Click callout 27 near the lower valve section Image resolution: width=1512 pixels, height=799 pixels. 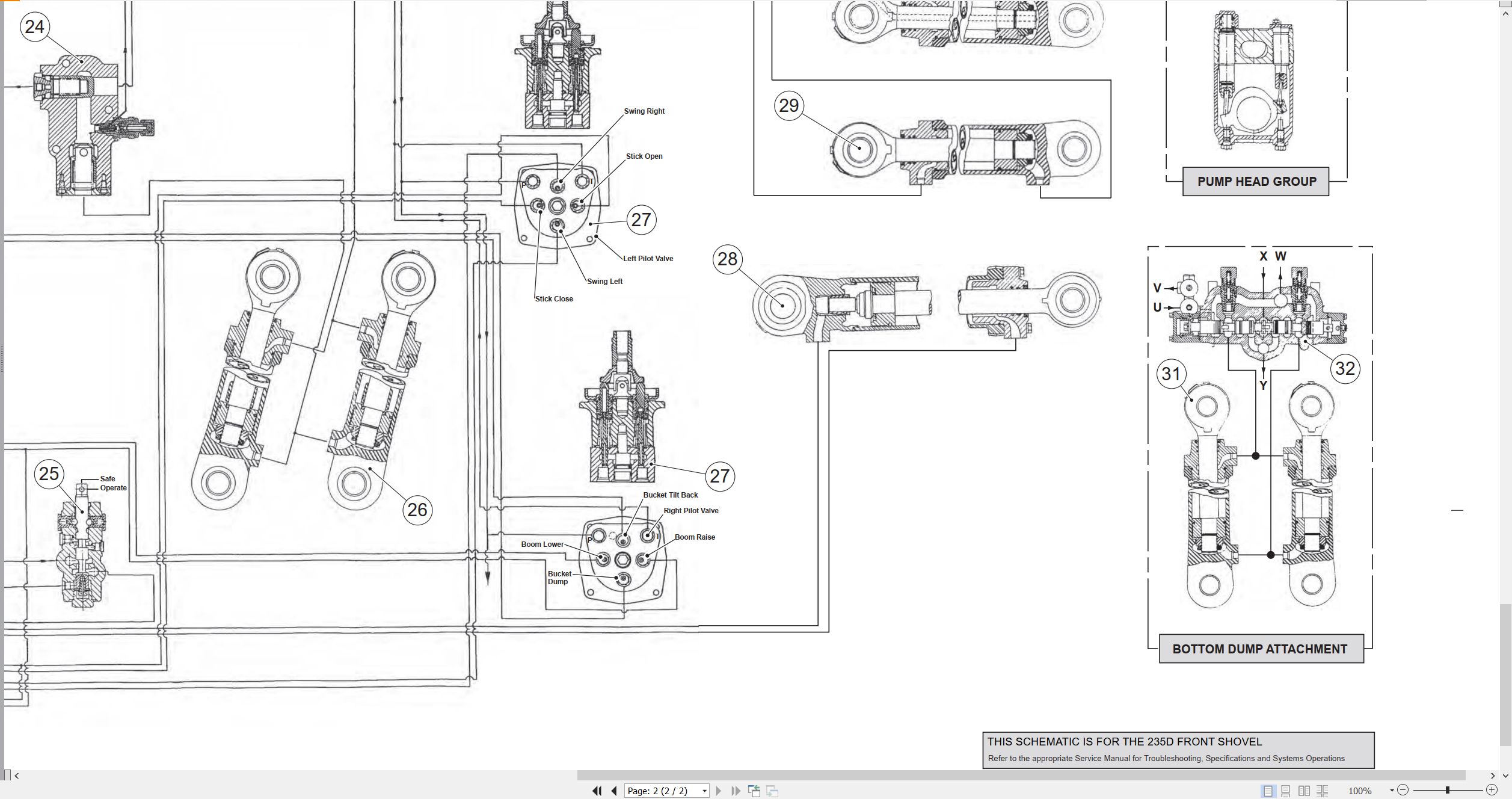(x=719, y=476)
